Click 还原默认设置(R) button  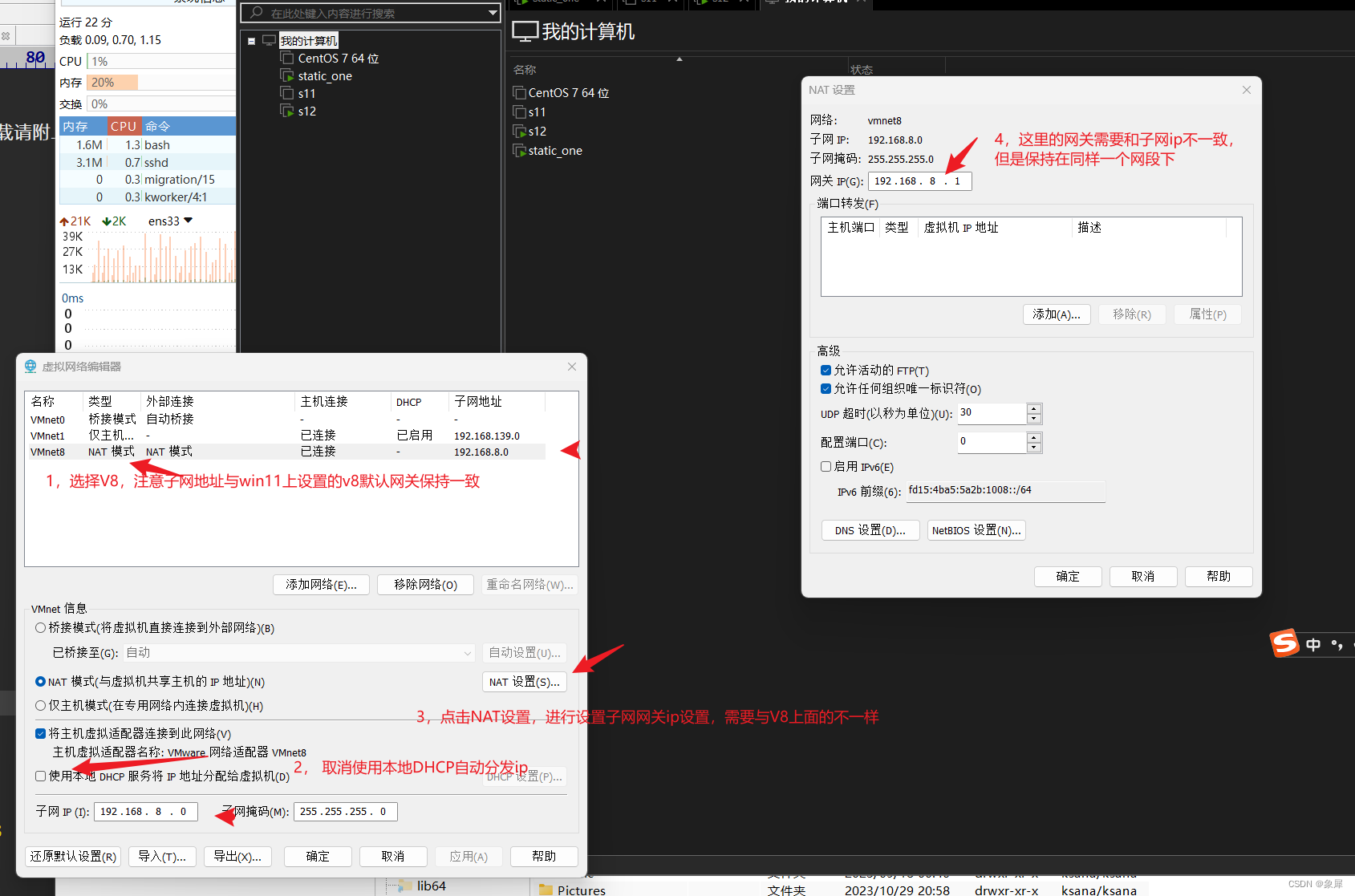[73, 857]
